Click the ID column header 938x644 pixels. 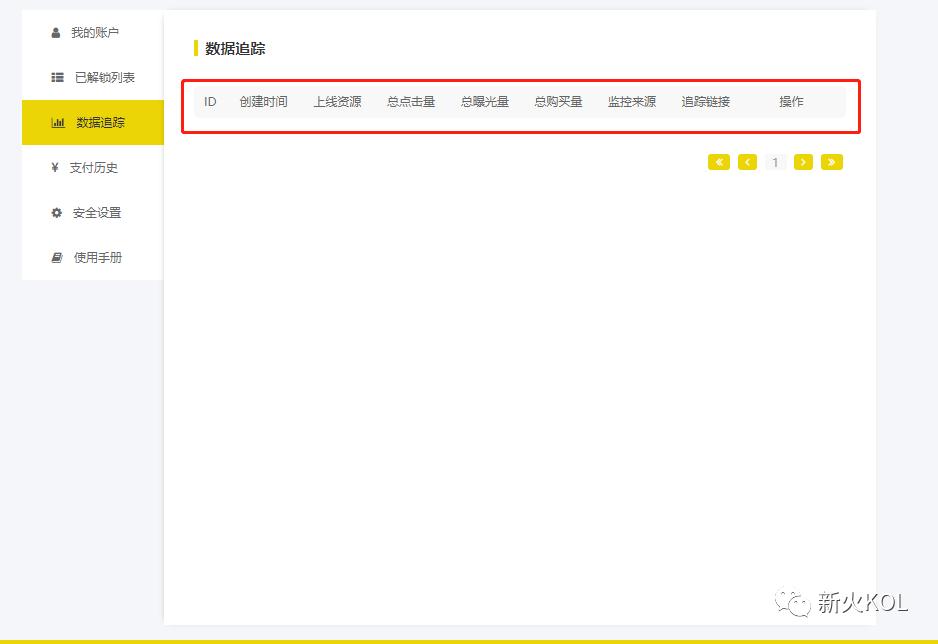coord(210,102)
